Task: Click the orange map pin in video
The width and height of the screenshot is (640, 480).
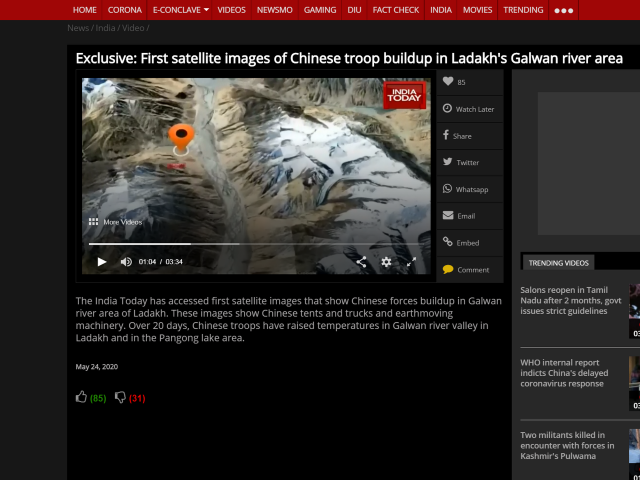Action: coord(181,139)
